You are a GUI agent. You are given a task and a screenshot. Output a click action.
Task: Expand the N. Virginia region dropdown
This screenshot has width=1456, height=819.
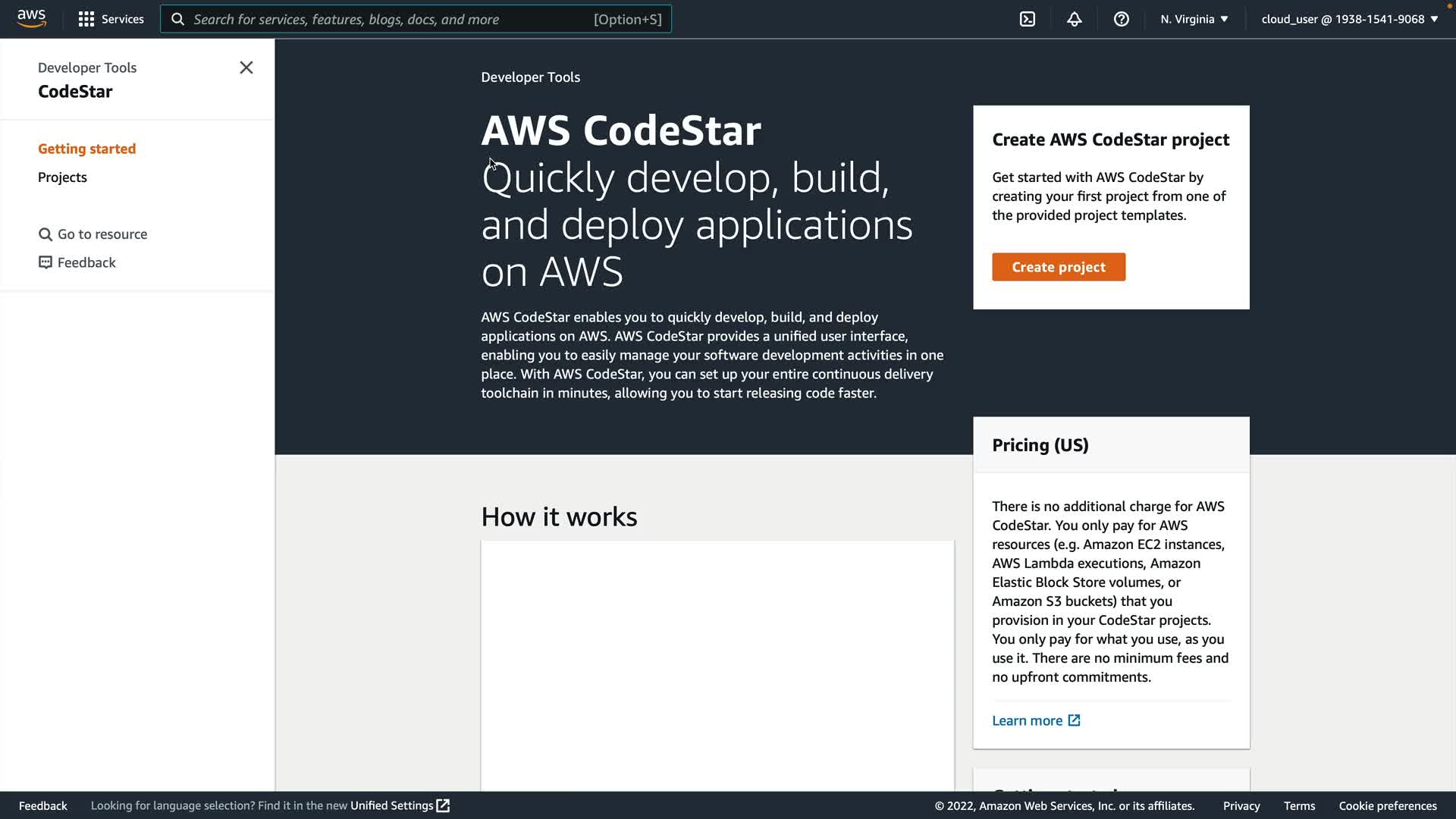coord(1194,19)
